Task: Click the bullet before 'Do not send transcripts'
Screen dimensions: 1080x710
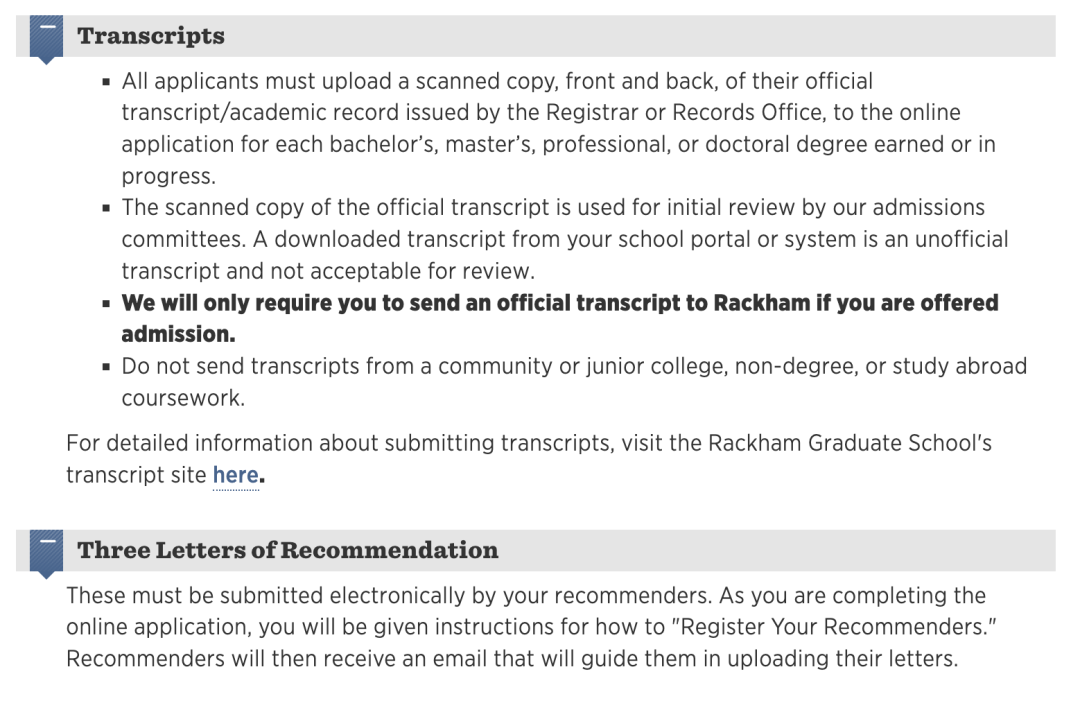Action: click(106, 366)
